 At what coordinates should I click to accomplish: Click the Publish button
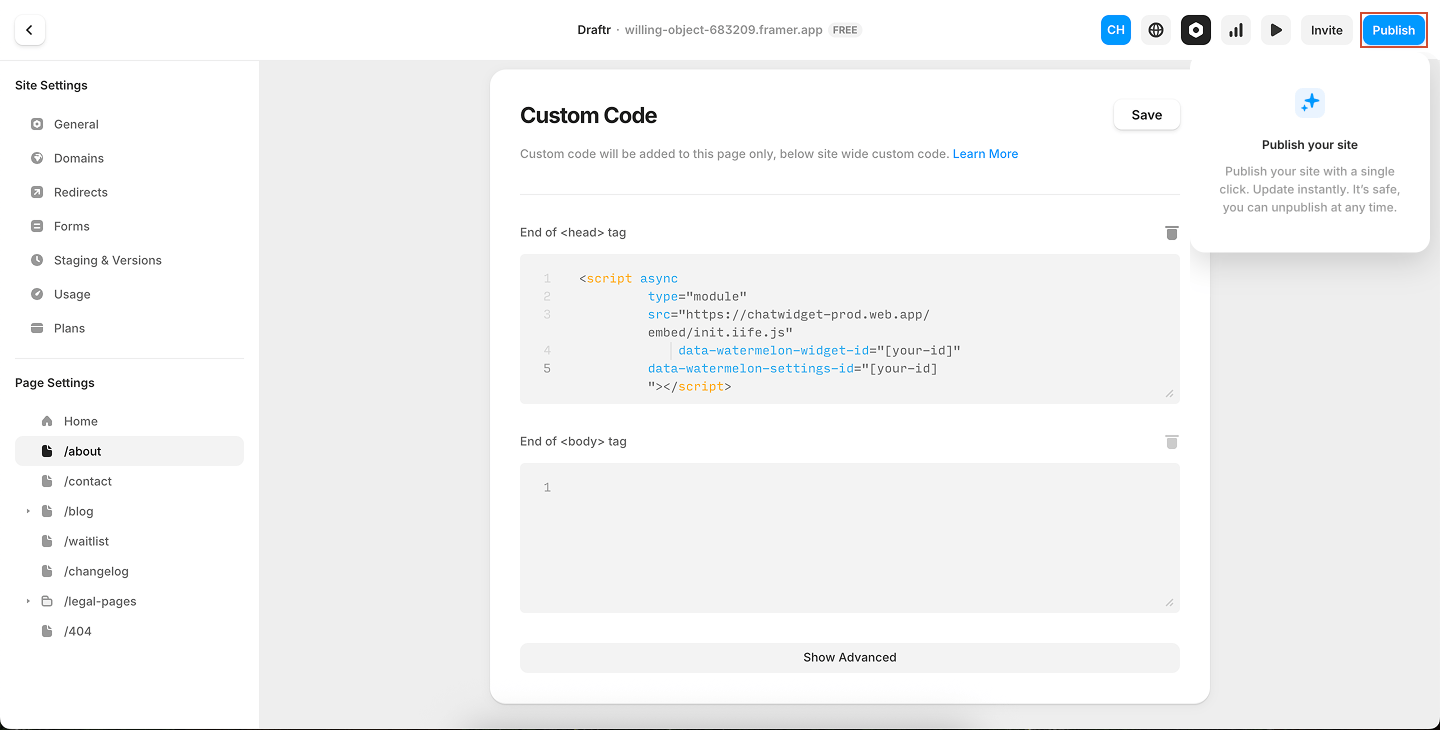[1393, 30]
